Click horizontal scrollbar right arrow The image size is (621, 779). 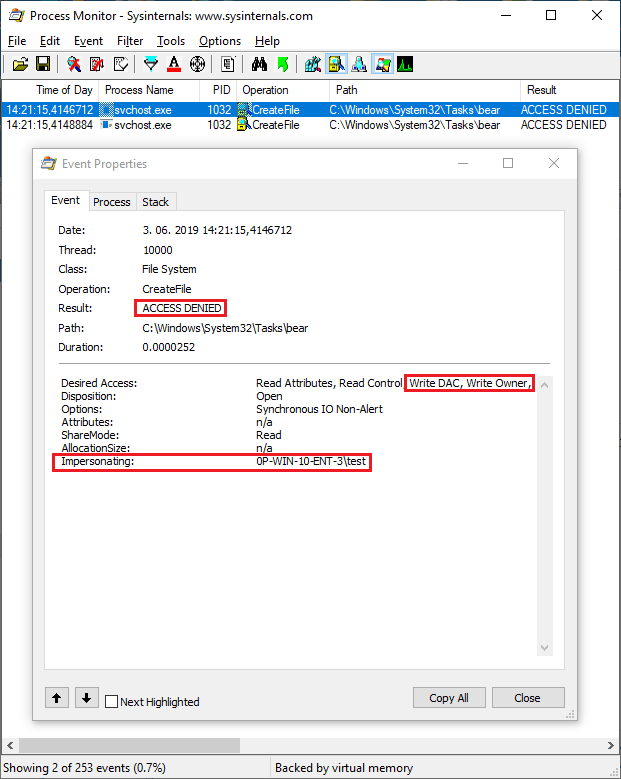coord(611,745)
